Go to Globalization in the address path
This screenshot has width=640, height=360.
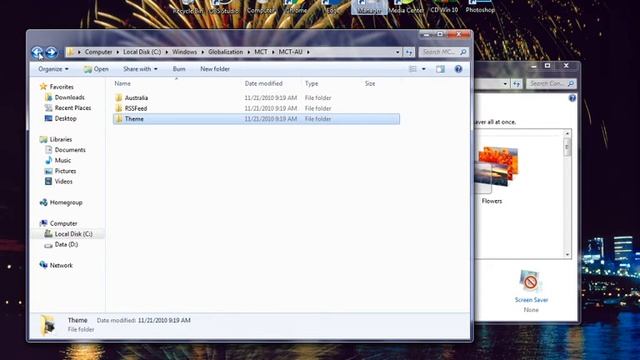click(x=225, y=52)
